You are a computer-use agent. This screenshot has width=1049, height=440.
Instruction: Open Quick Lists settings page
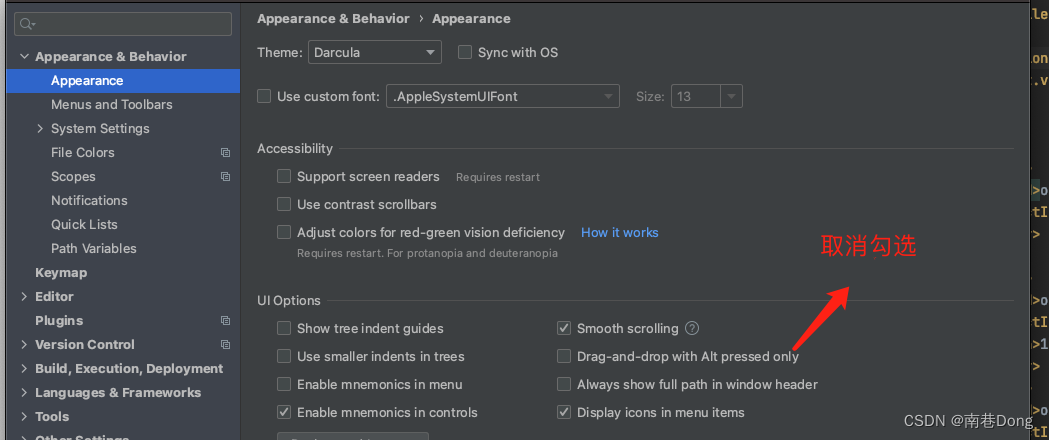[x=84, y=225]
